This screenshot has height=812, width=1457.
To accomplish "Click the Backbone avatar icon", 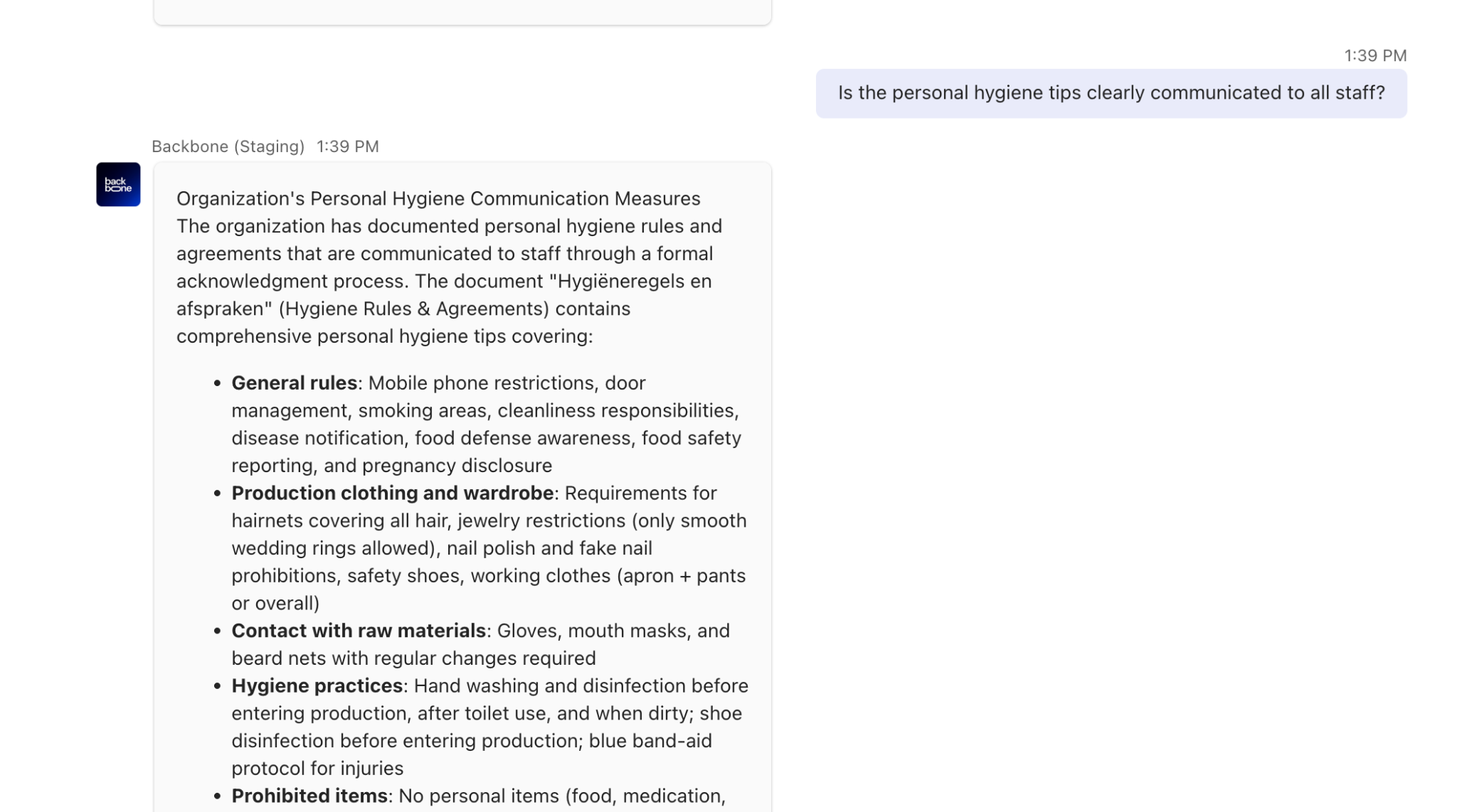I will [x=118, y=184].
